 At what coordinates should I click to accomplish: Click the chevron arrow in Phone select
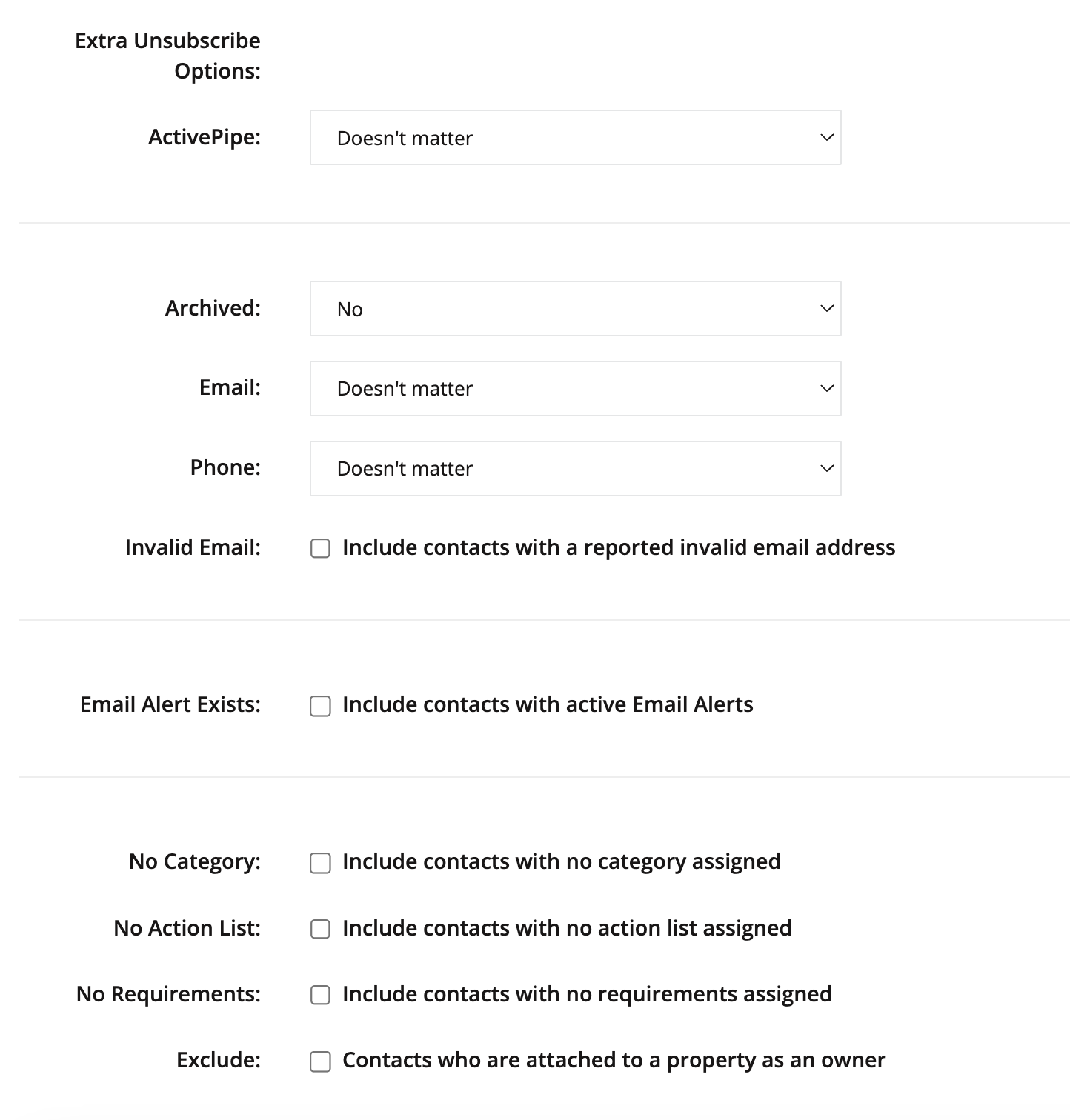[x=827, y=469]
